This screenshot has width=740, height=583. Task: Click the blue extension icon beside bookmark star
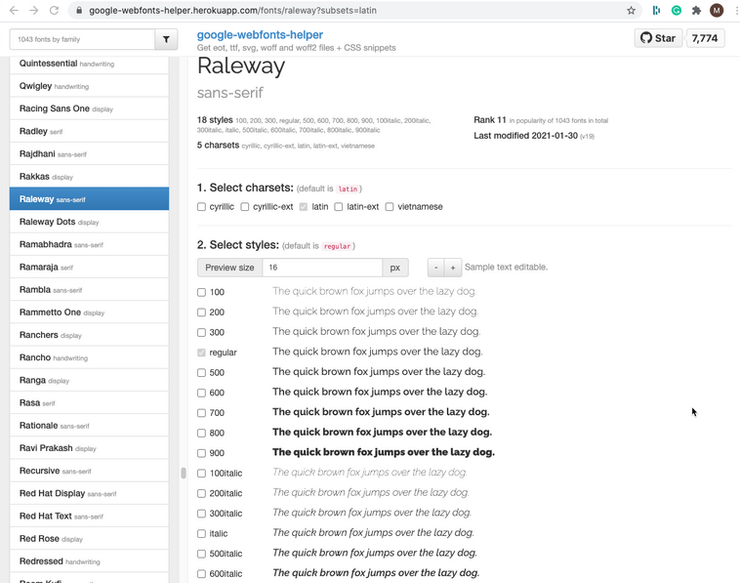(x=656, y=10)
